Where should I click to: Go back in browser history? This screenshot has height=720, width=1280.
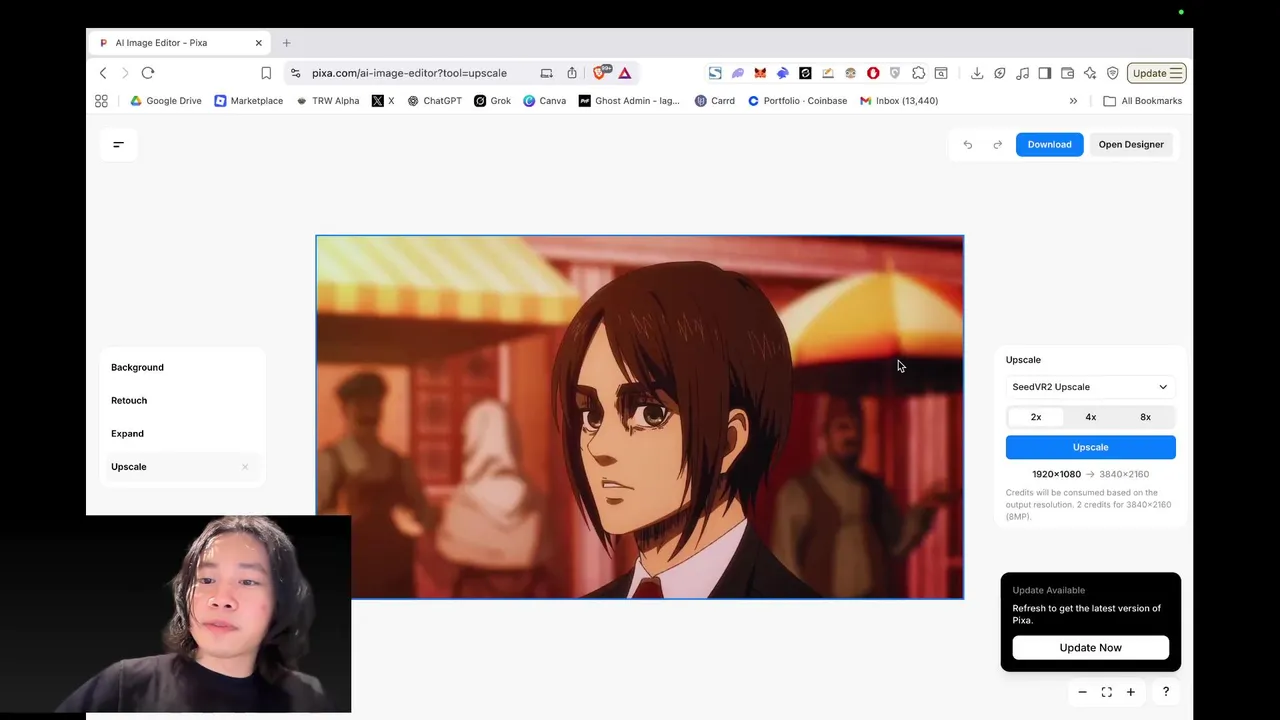[103, 73]
